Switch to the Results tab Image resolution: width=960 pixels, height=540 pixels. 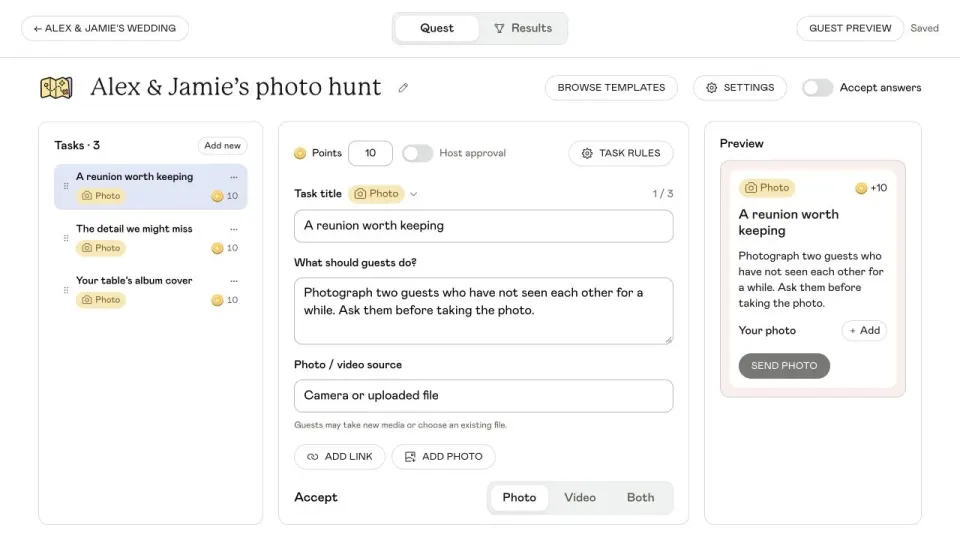523,28
